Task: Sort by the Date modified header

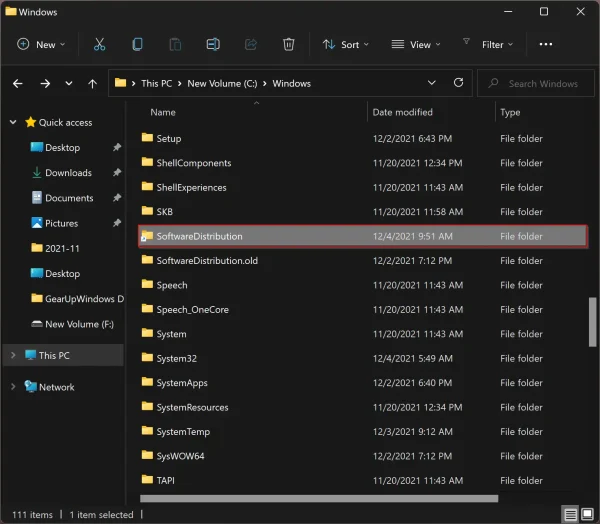Action: [x=403, y=112]
